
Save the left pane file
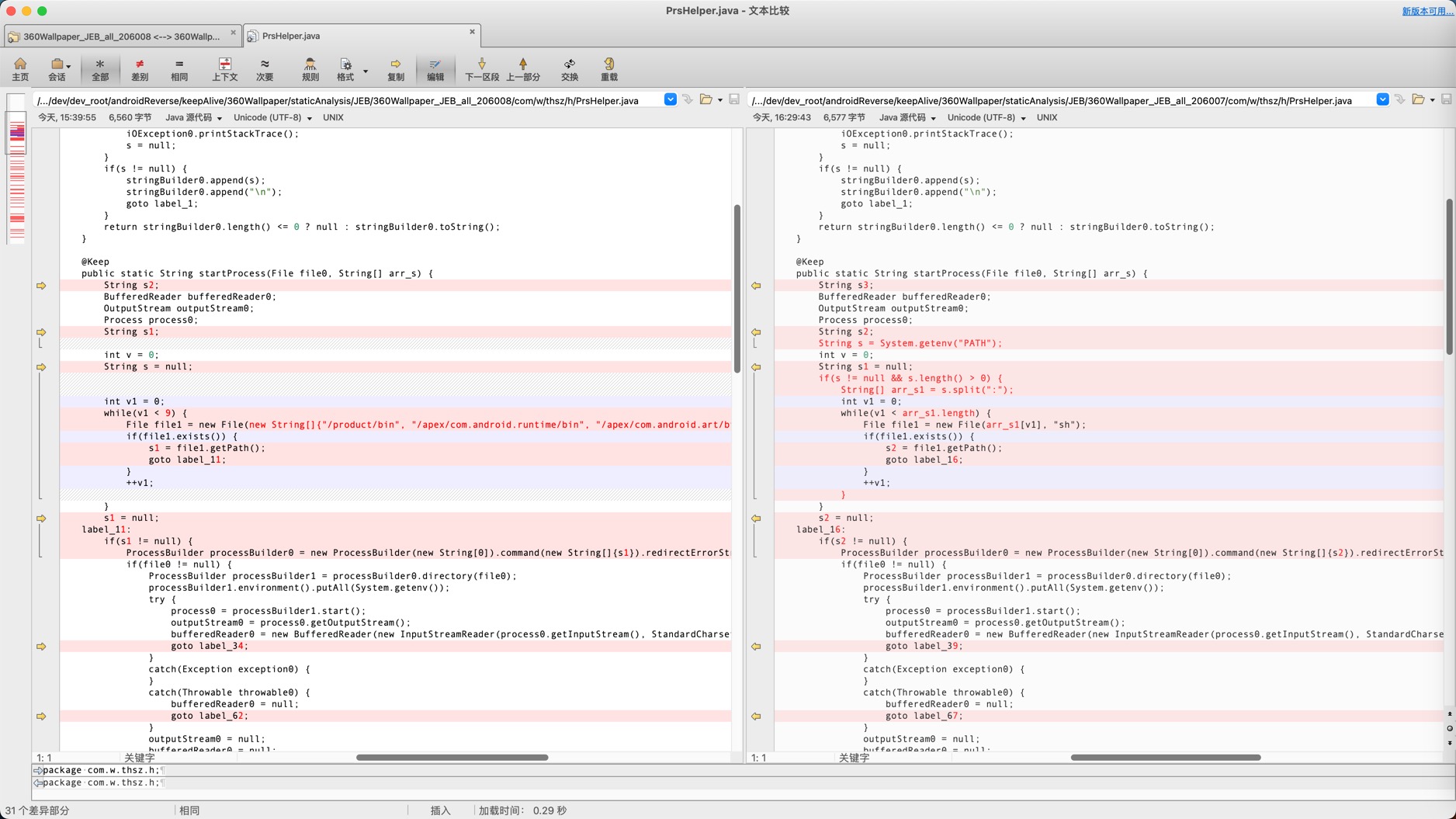pyautogui.click(x=733, y=99)
